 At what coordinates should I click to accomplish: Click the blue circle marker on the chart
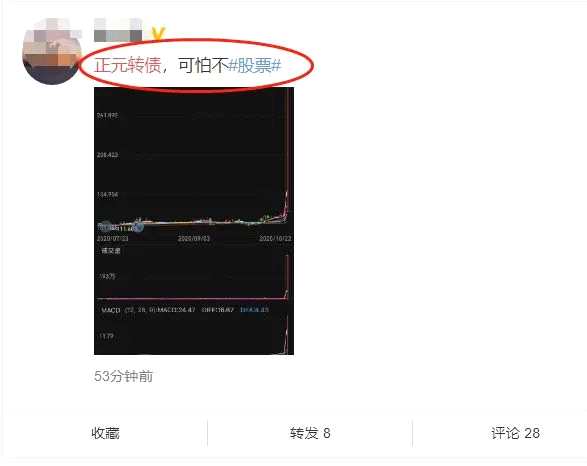click(x=139, y=226)
